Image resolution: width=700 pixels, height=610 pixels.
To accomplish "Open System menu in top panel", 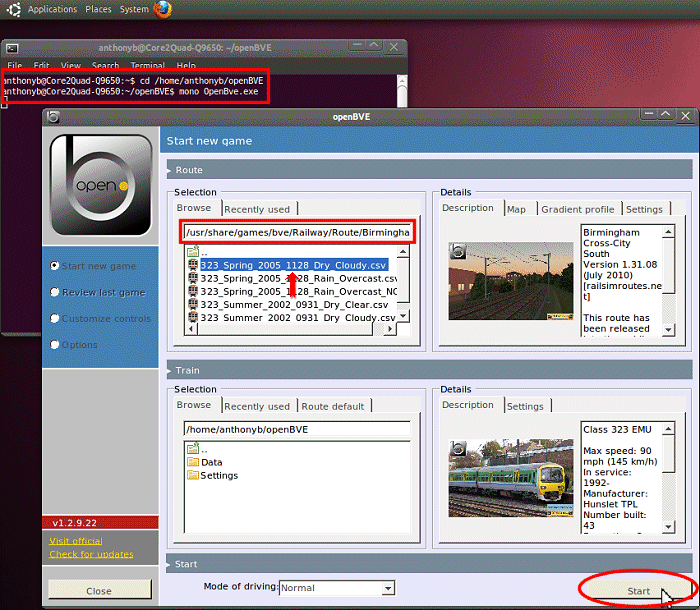I will click(x=134, y=9).
